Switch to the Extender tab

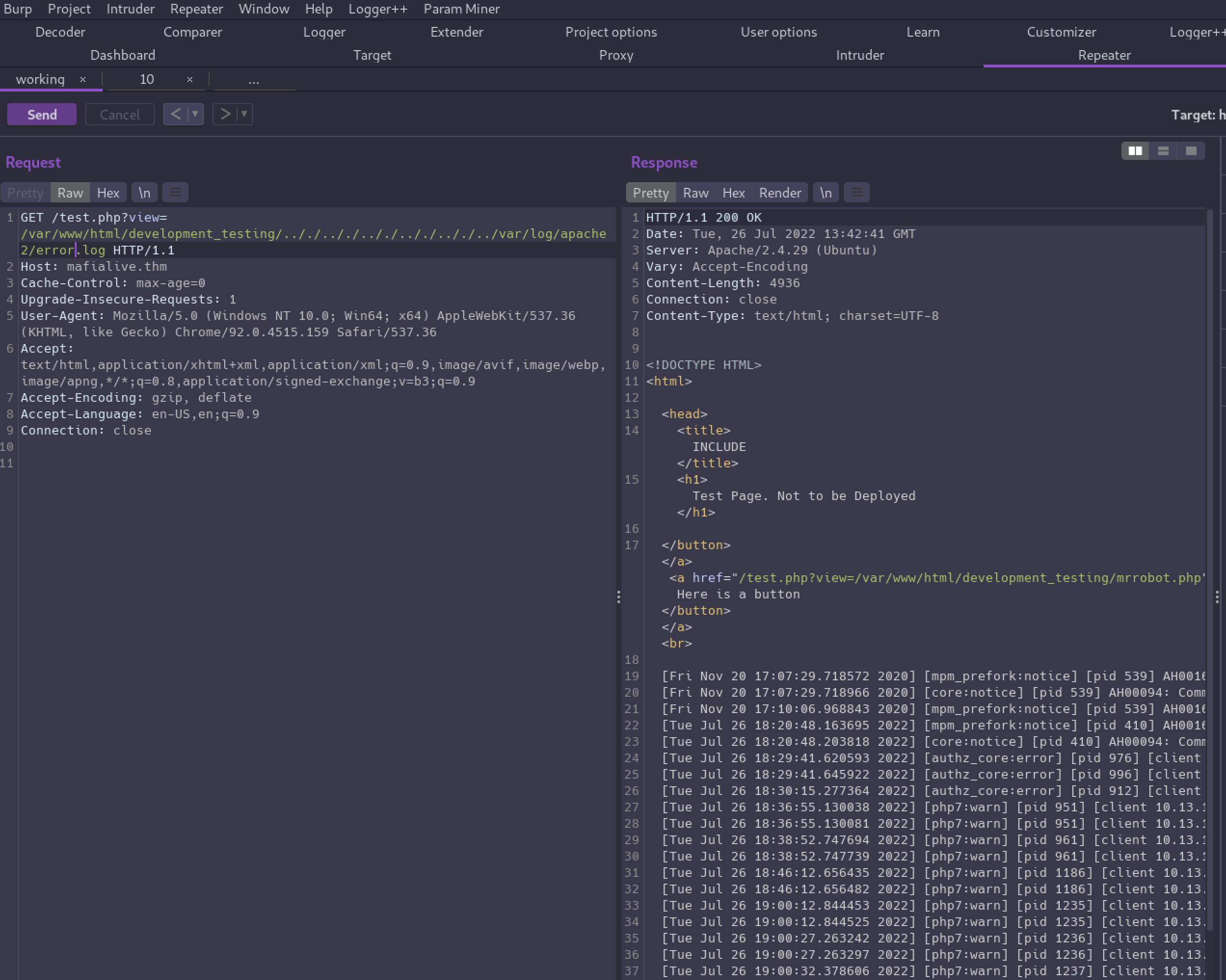pos(457,32)
